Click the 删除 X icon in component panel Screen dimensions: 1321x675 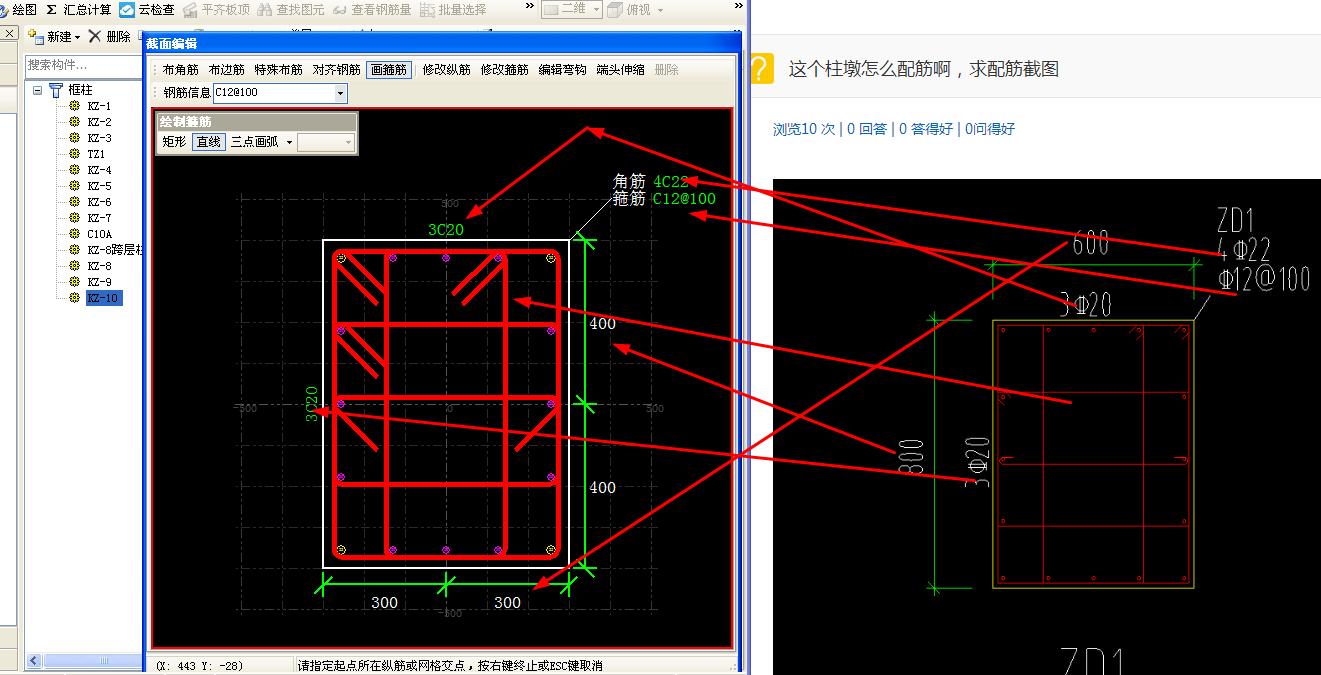95,36
